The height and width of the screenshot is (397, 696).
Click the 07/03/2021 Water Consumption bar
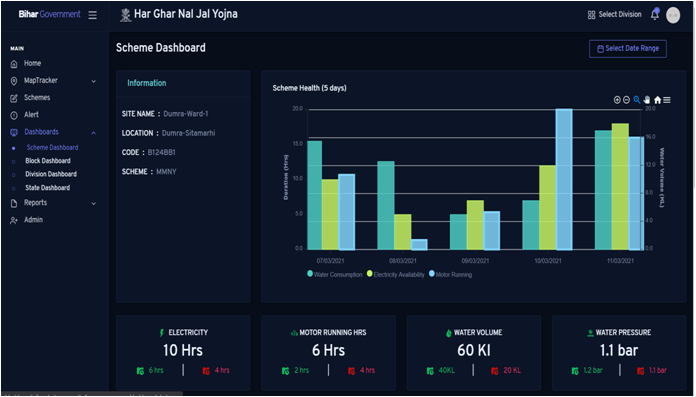pyautogui.click(x=315, y=195)
